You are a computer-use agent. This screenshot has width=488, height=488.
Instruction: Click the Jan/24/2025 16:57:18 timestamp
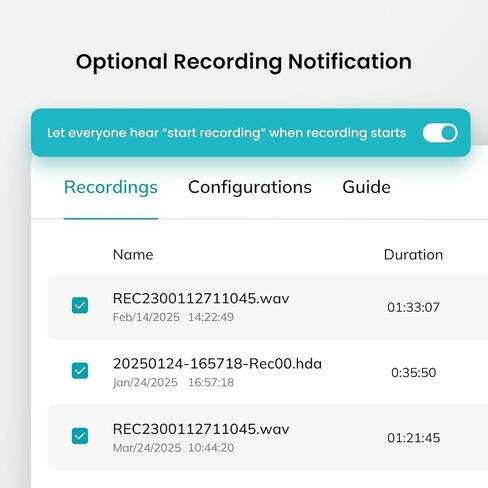pos(173,382)
